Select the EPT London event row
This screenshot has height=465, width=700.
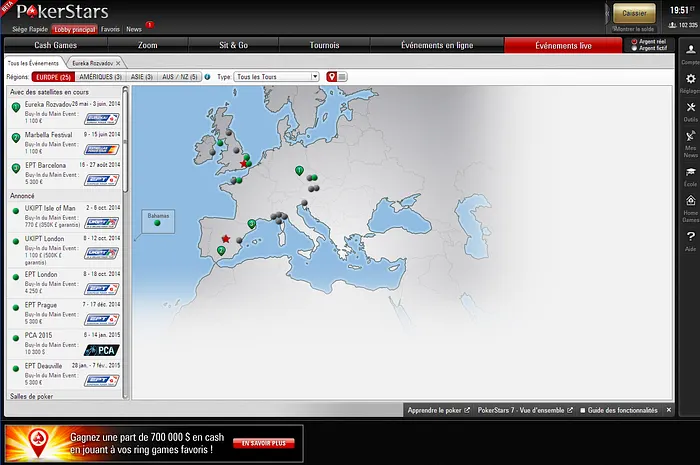(65, 283)
